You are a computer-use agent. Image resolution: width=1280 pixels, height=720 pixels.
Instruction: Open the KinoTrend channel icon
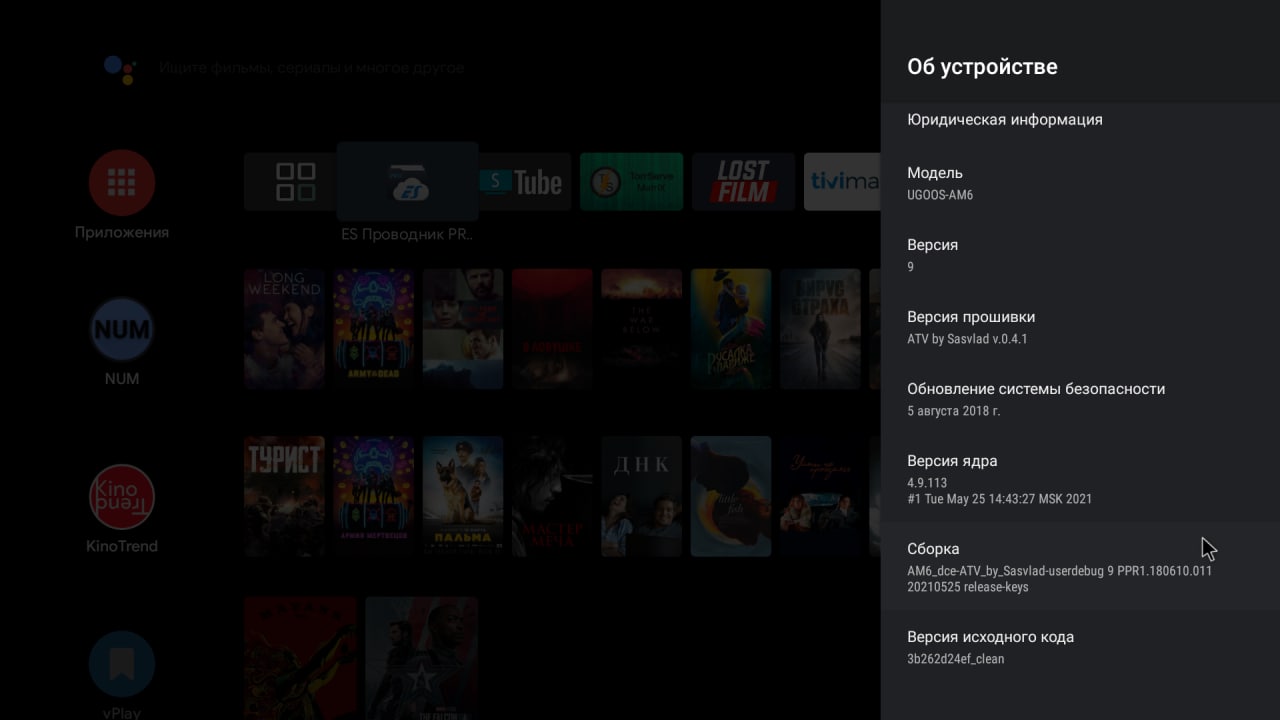point(121,497)
